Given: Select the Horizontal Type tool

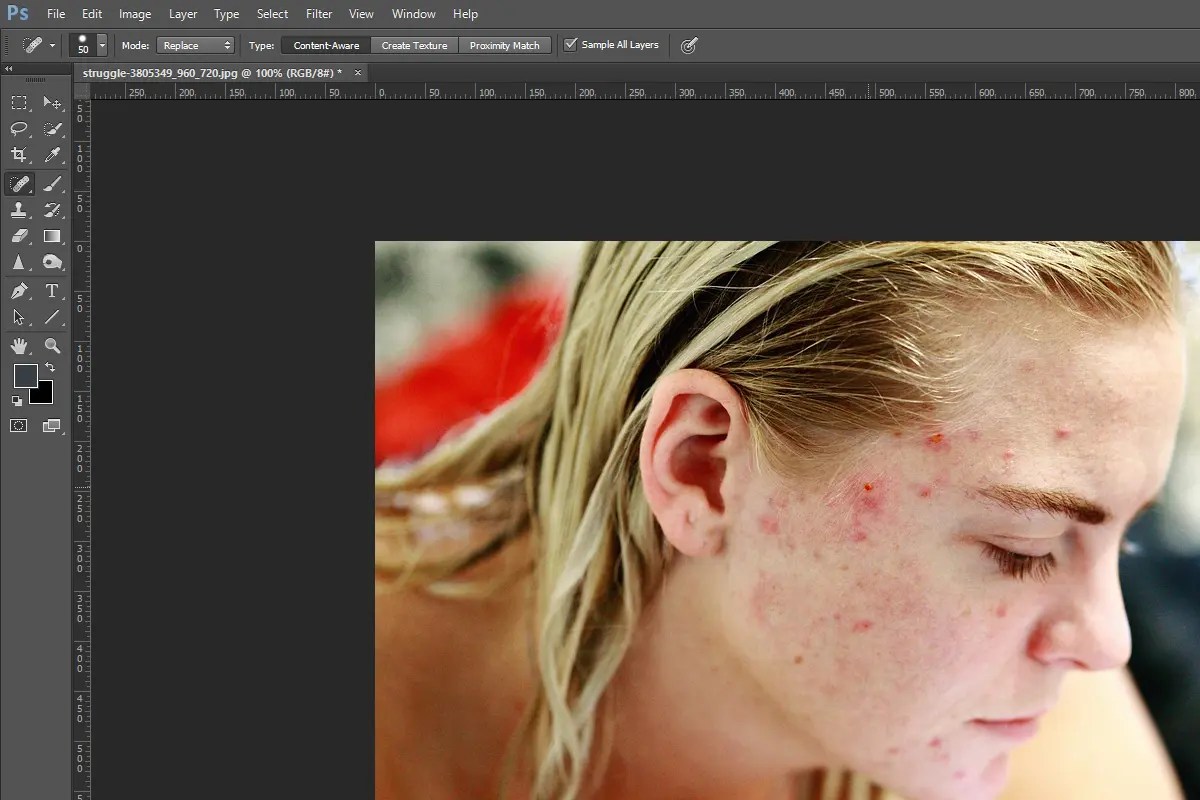Looking at the screenshot, I should click(52, 291).
